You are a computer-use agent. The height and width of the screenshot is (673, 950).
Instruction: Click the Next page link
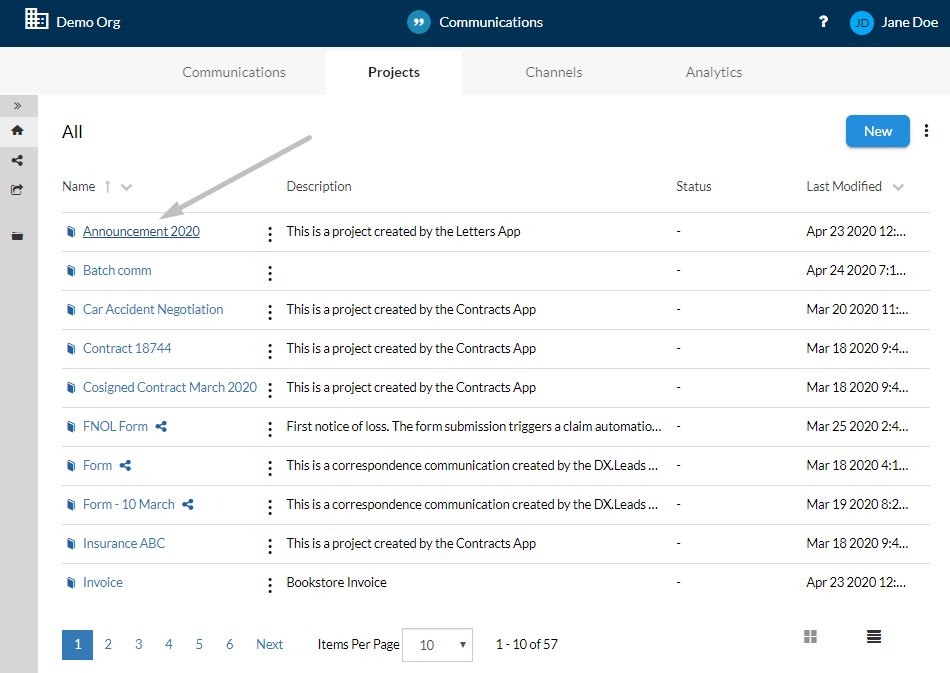pos(270,645)
